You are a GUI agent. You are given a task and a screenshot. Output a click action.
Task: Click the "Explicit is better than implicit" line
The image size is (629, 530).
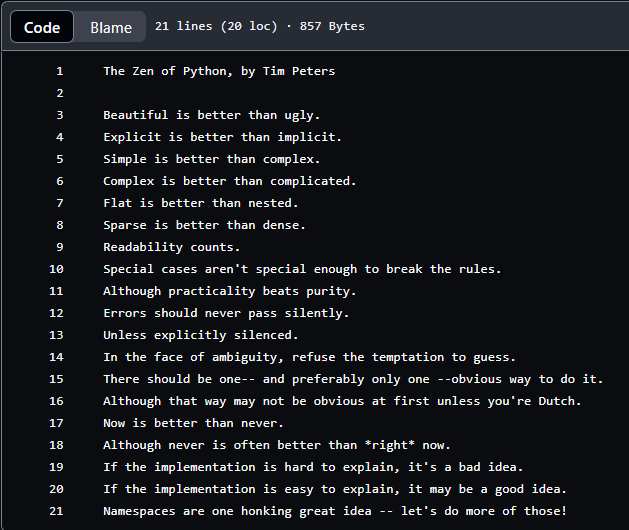[222, 137]
